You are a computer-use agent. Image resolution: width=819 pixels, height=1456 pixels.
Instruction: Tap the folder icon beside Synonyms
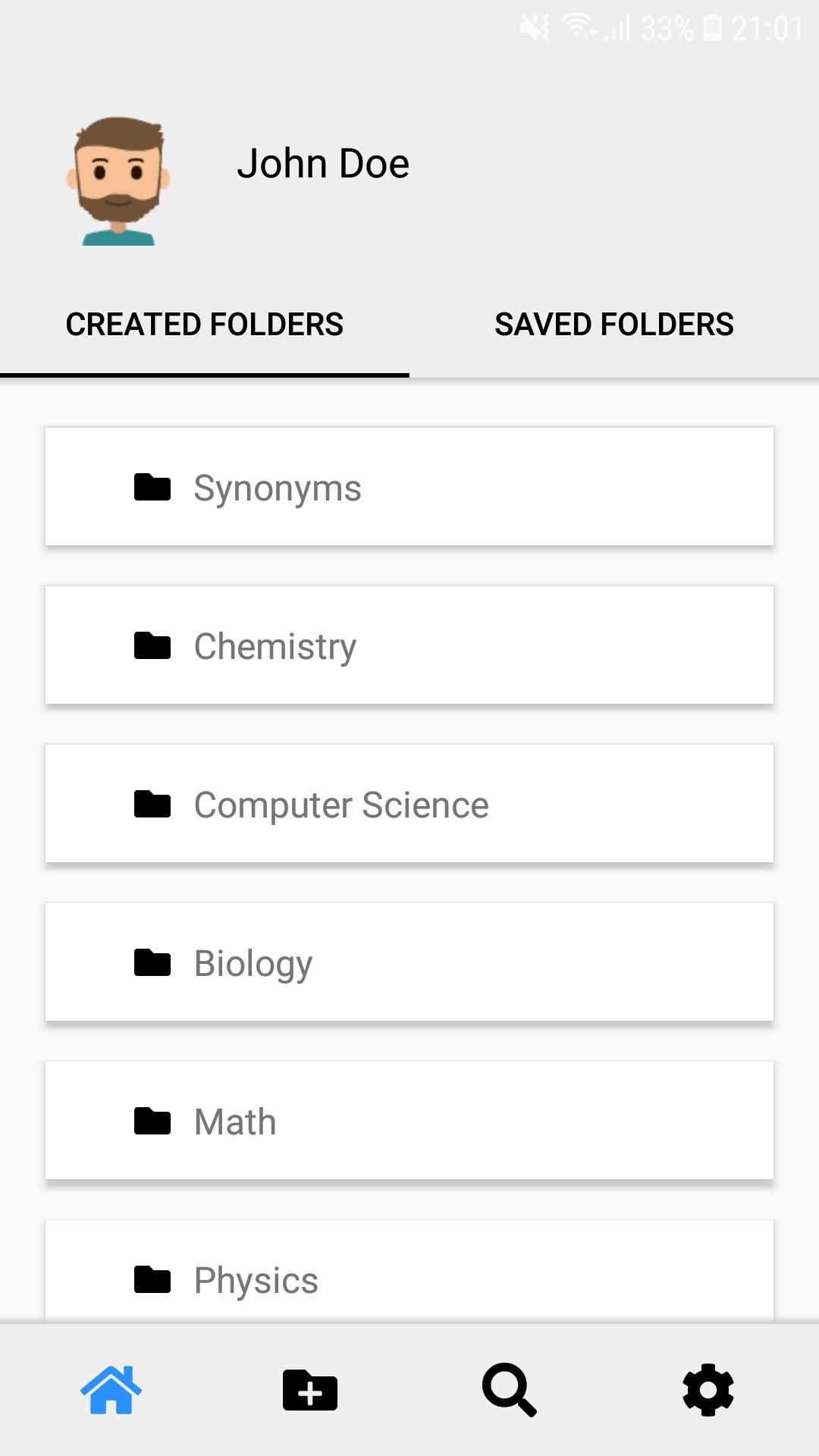[x=152, y=487]
